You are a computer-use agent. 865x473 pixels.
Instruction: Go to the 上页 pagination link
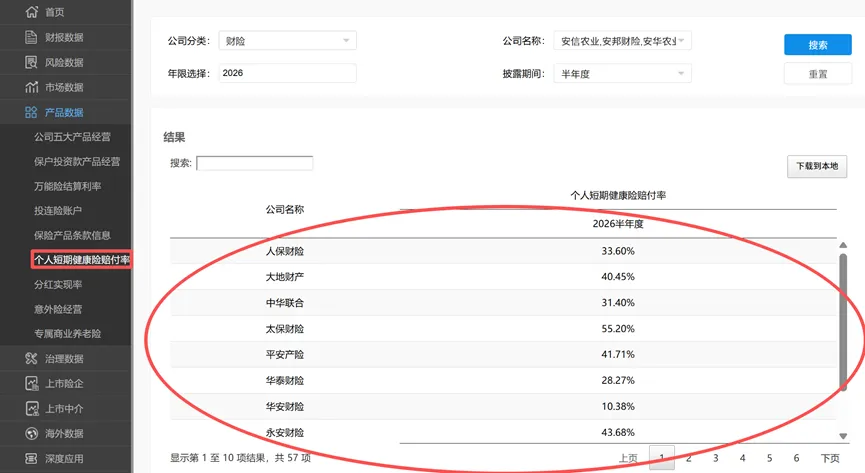628,458
